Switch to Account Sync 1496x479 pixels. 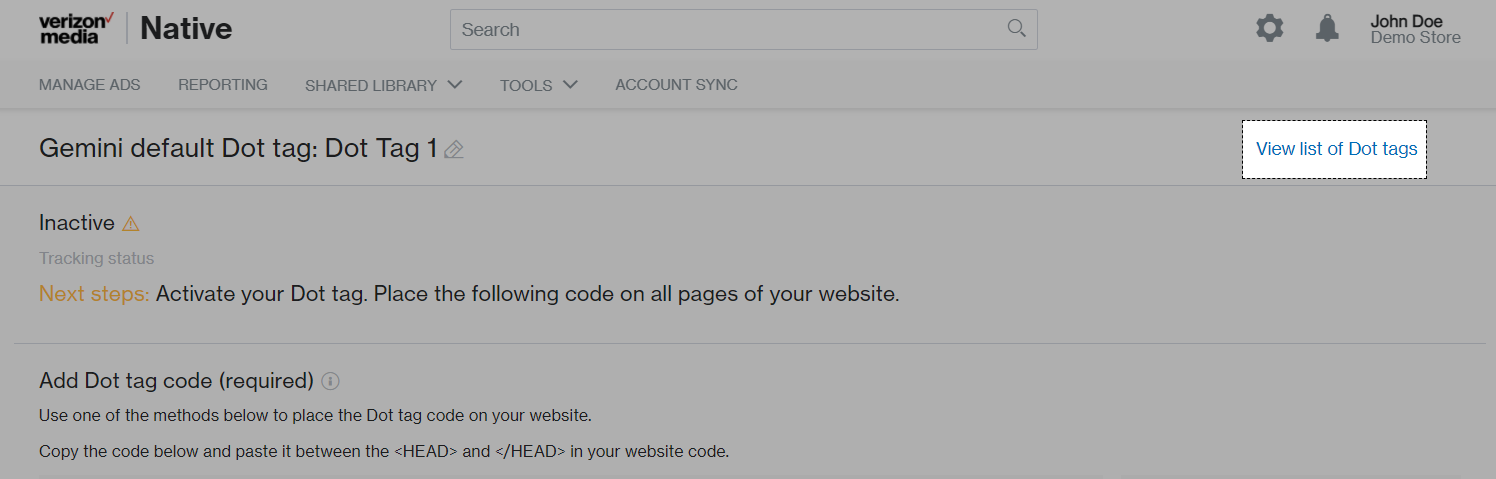[676, 85]
